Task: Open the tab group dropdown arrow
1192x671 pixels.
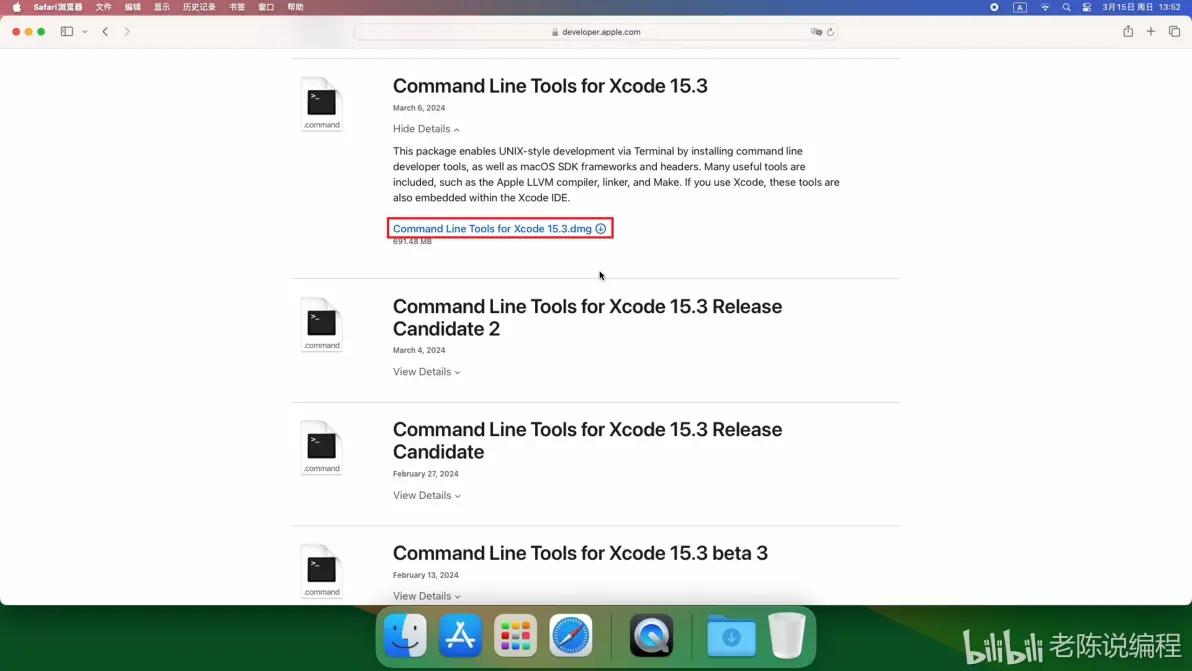Action: [84, 32]
